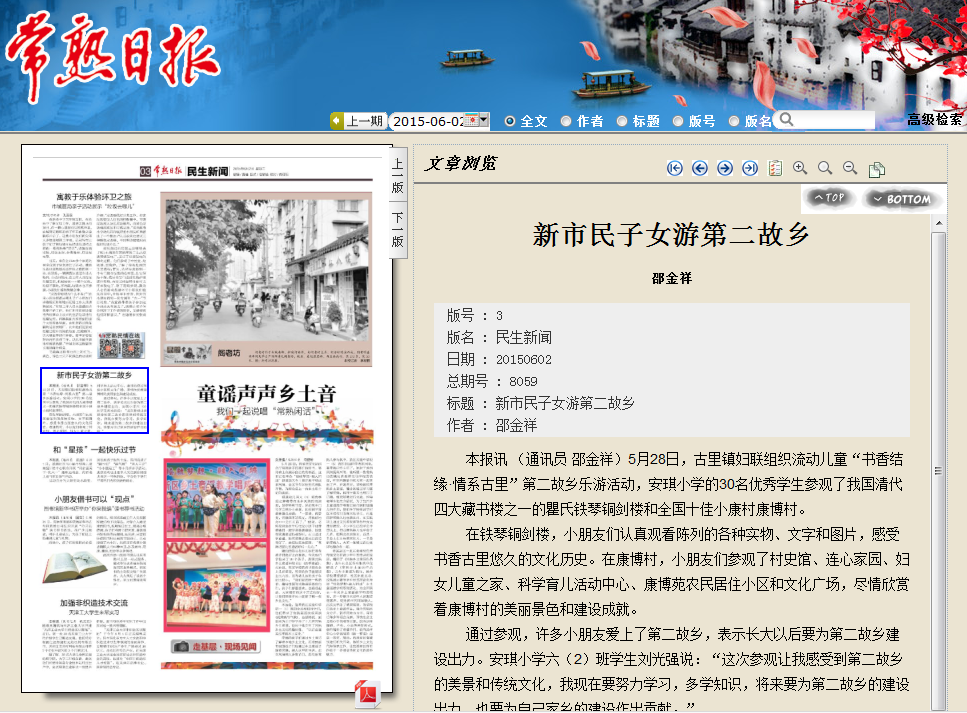Click the 民生新闻 page header on preview
Screen dimensions: 967x713
pyautogui.click(x=207, y=171)
